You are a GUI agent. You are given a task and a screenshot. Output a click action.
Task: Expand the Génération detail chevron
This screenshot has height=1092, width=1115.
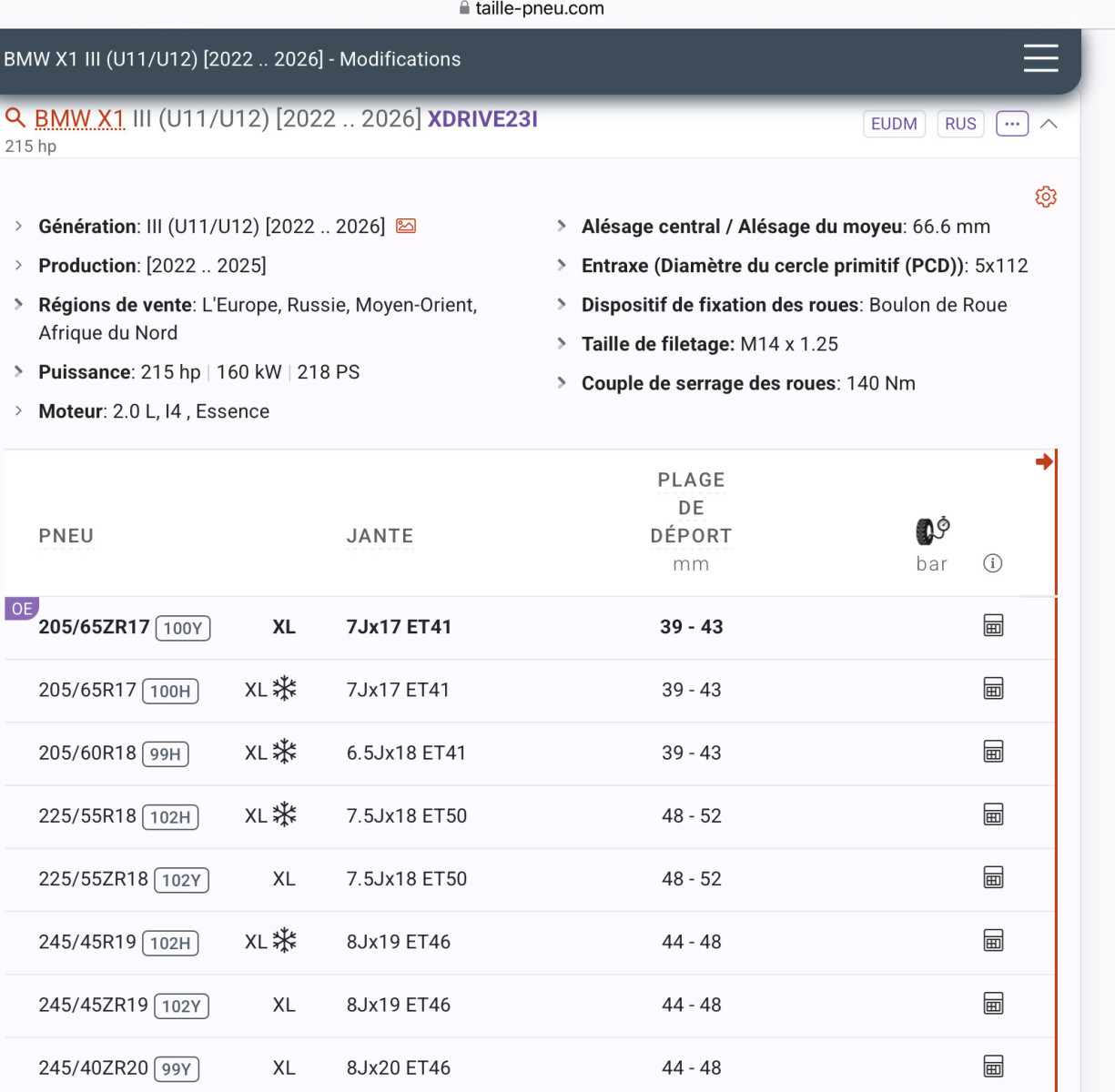[18, 226]
